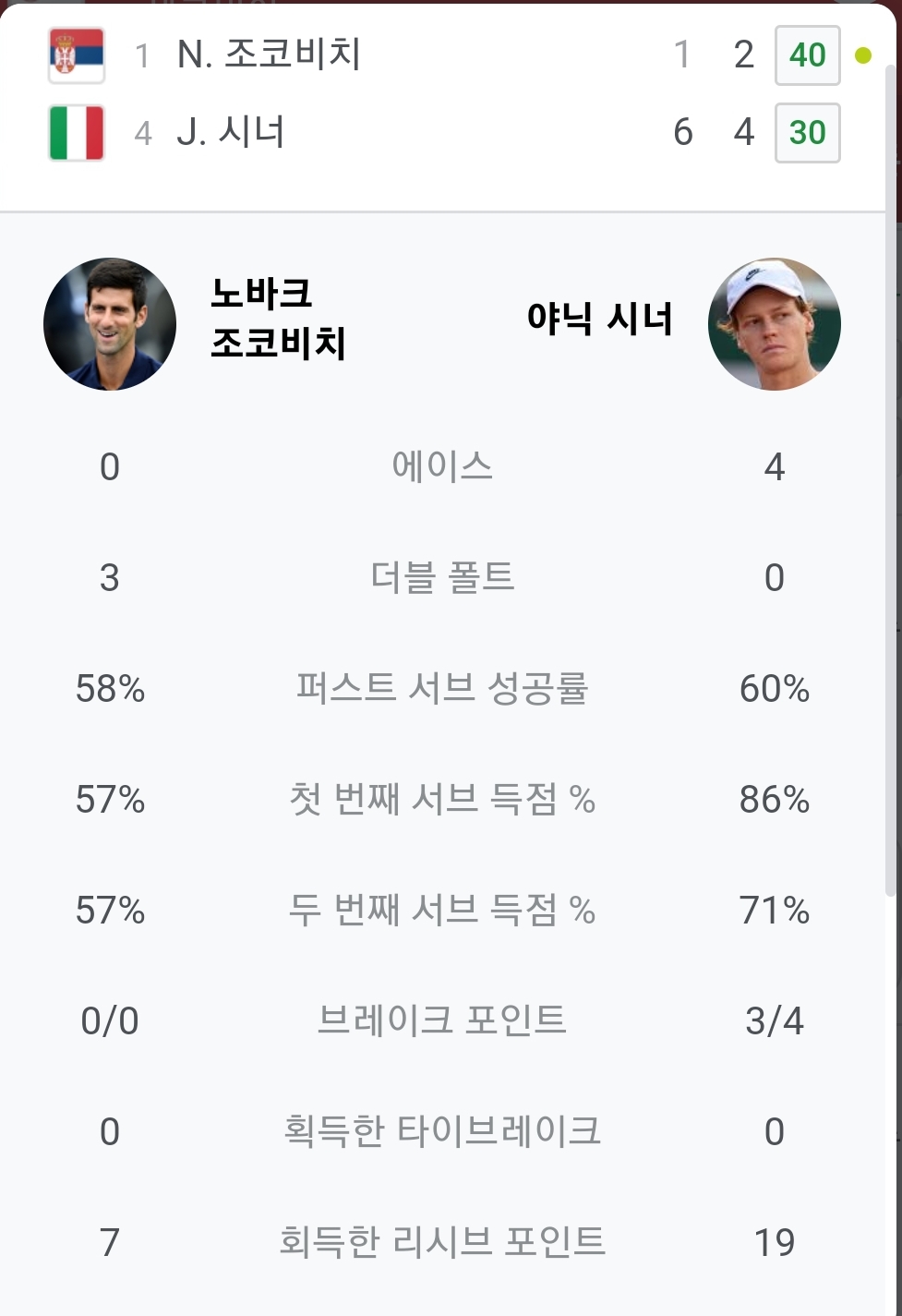Click the Serbia flag icon
Screen dimensions: 902x1316
click(77, 55)
